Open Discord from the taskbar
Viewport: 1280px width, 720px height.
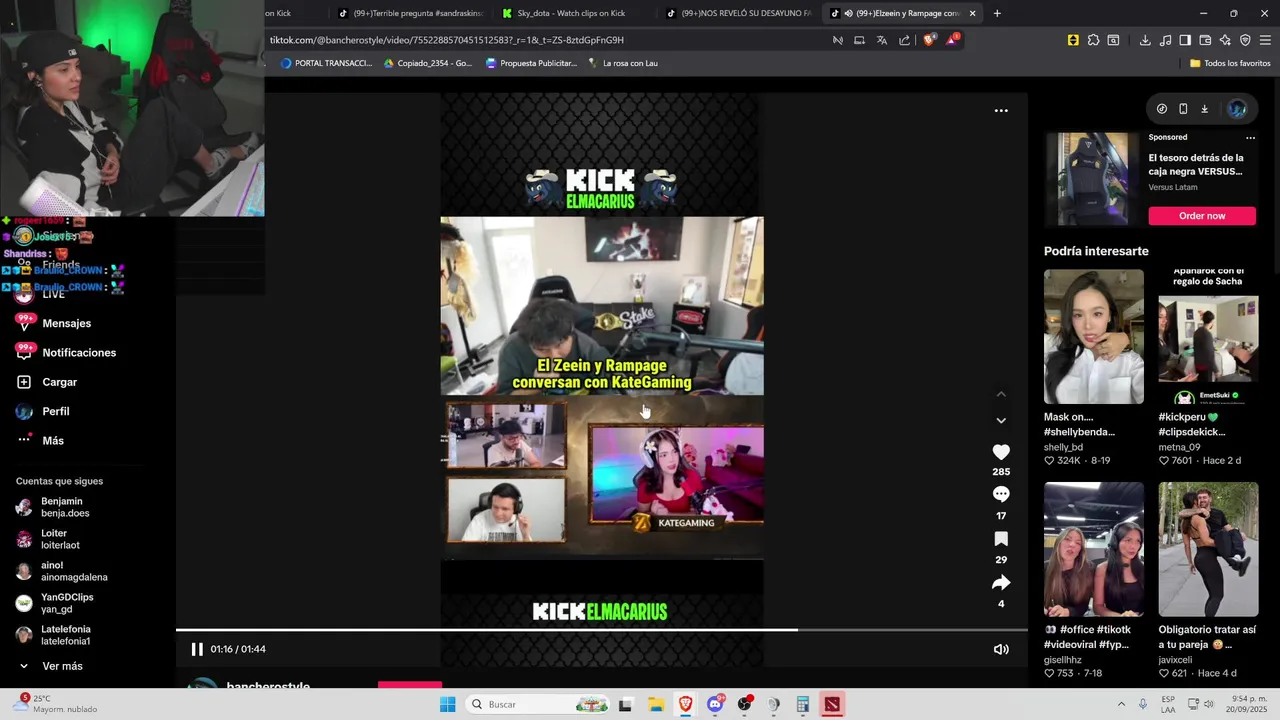(x=715, y=705)
